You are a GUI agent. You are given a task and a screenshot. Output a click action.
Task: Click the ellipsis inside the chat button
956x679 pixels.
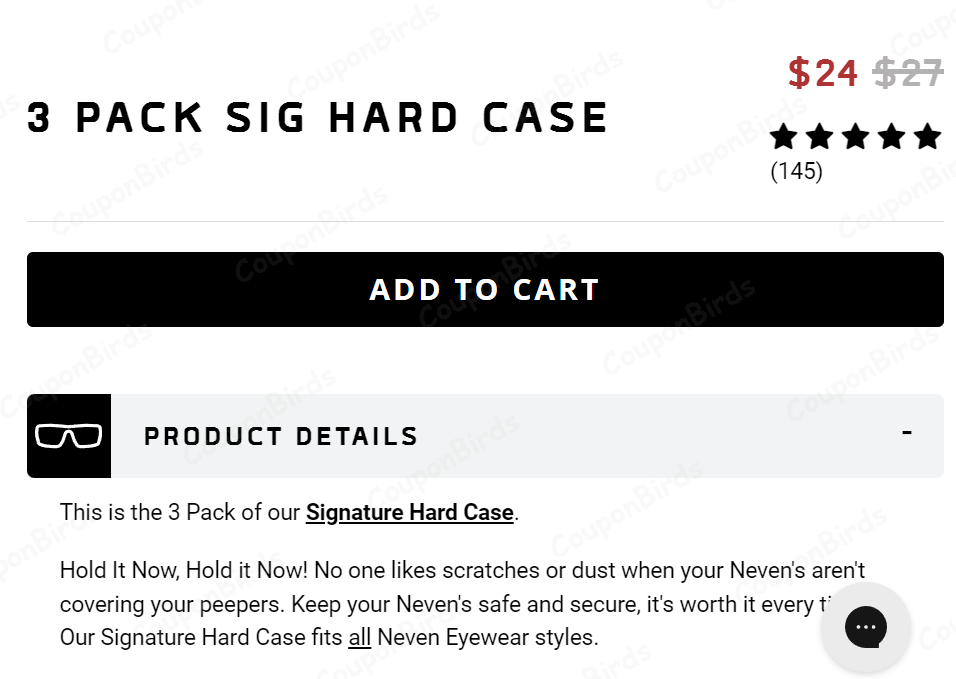(866, 627)
